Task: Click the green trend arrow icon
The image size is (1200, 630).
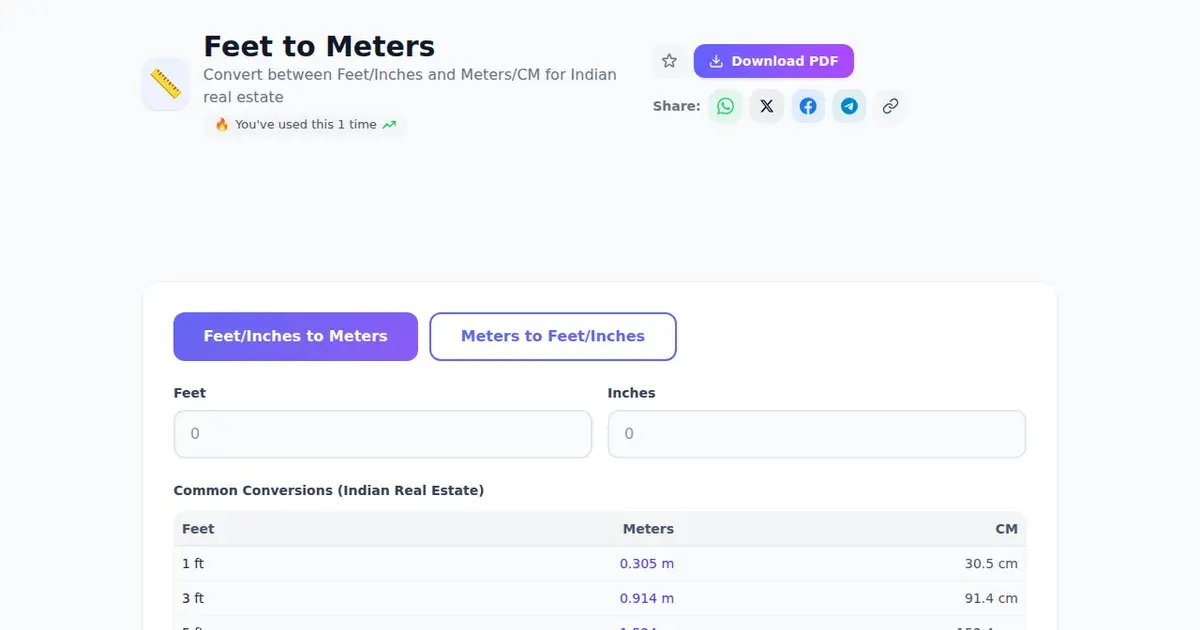Action: point(390,125)
